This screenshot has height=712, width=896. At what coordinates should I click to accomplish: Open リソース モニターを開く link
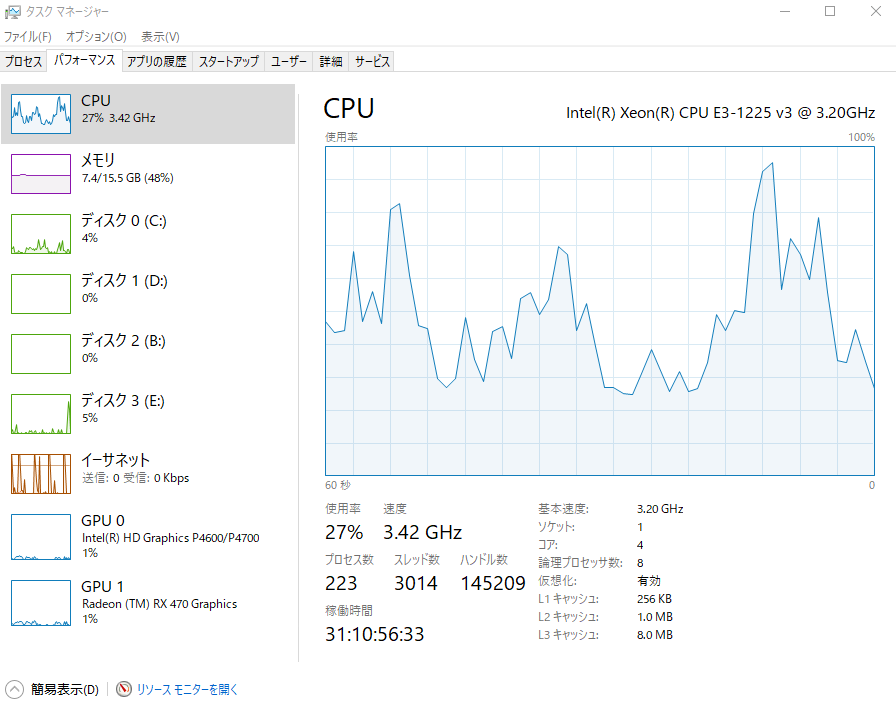coord(187,690)
